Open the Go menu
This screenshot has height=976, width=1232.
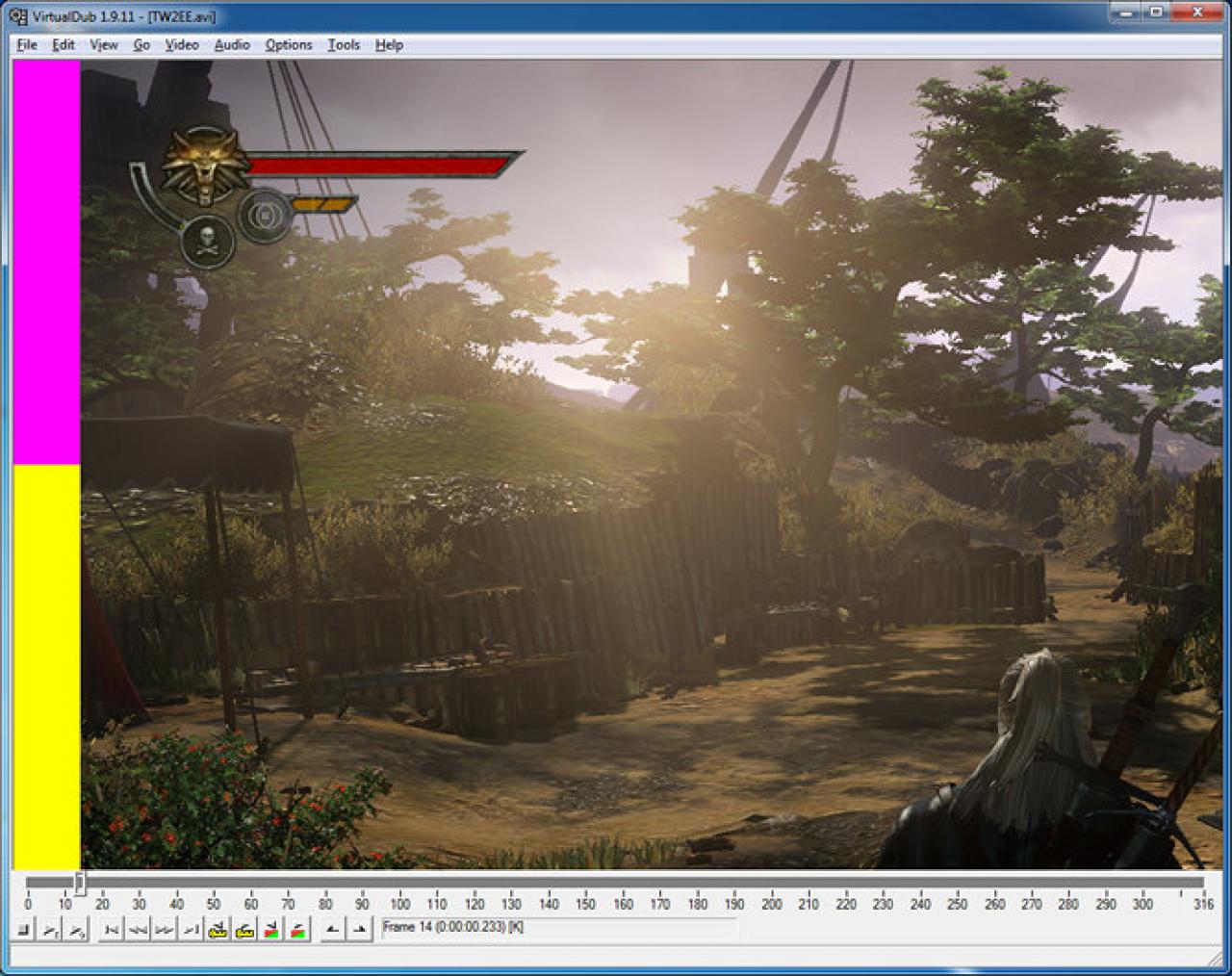(141, 44)
